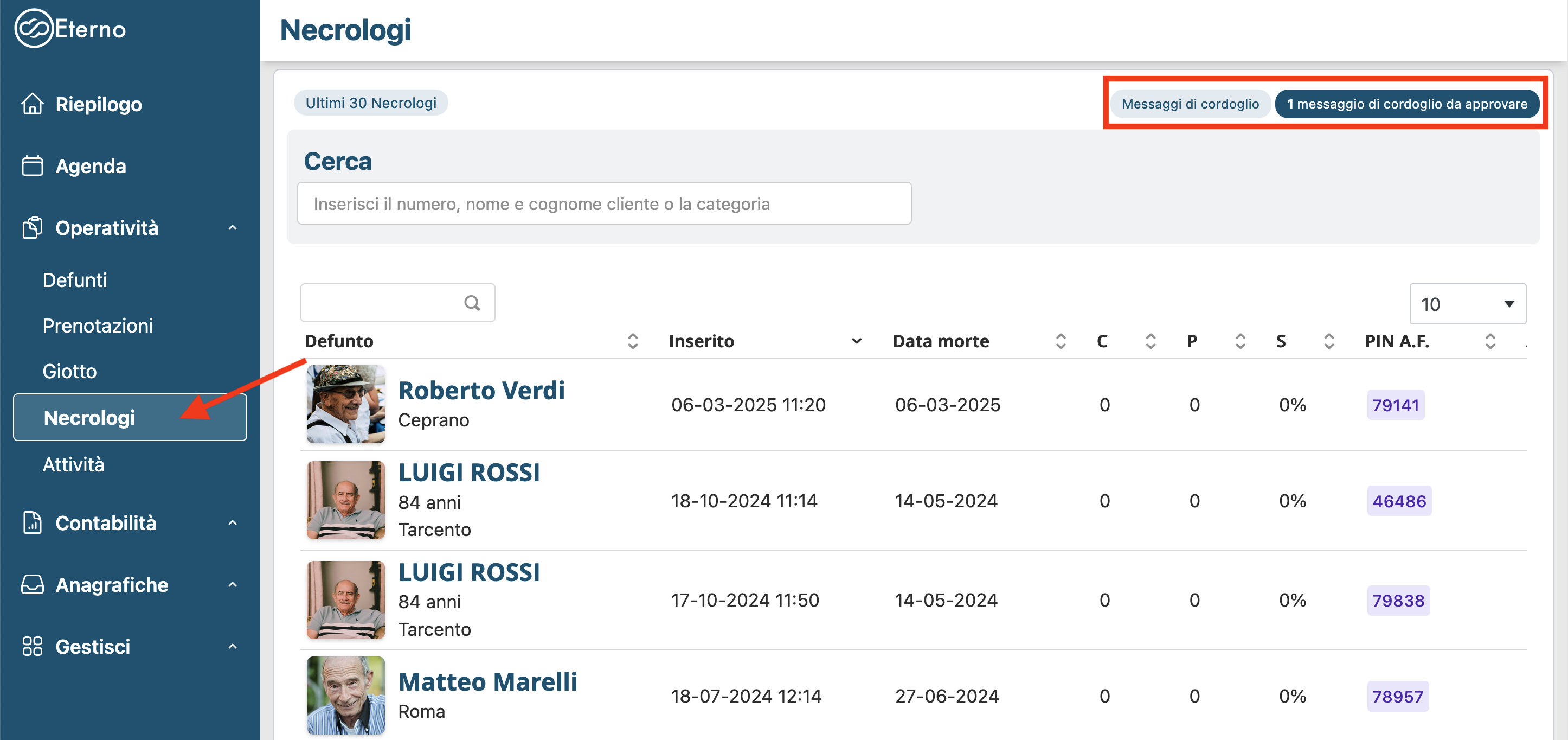
Task: Open Roberto Verdi obituary link
Action: 481,391
